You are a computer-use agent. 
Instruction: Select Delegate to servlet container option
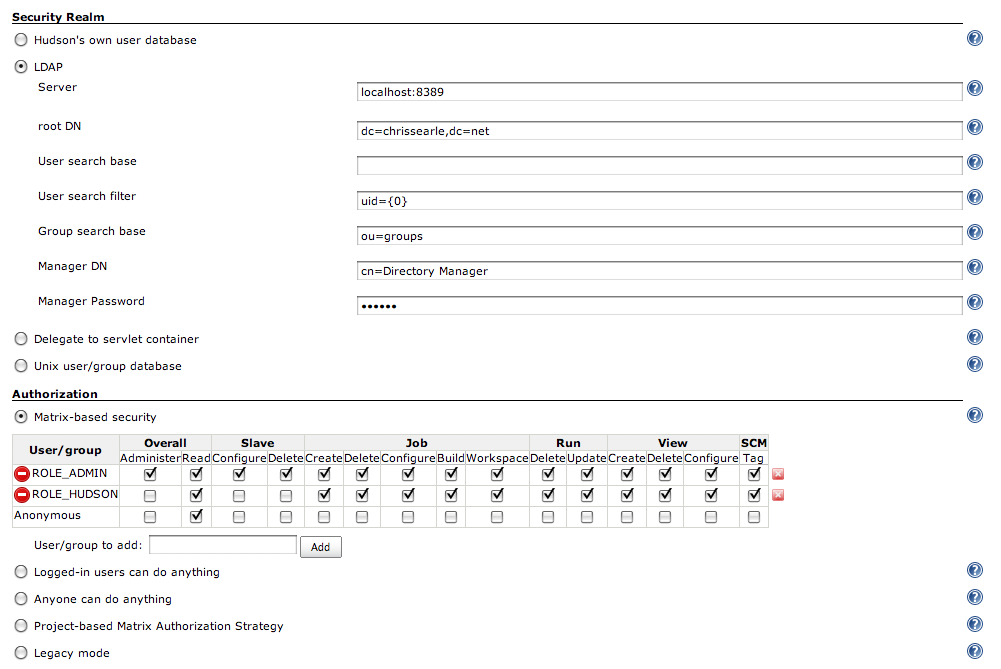coord(21,340)
